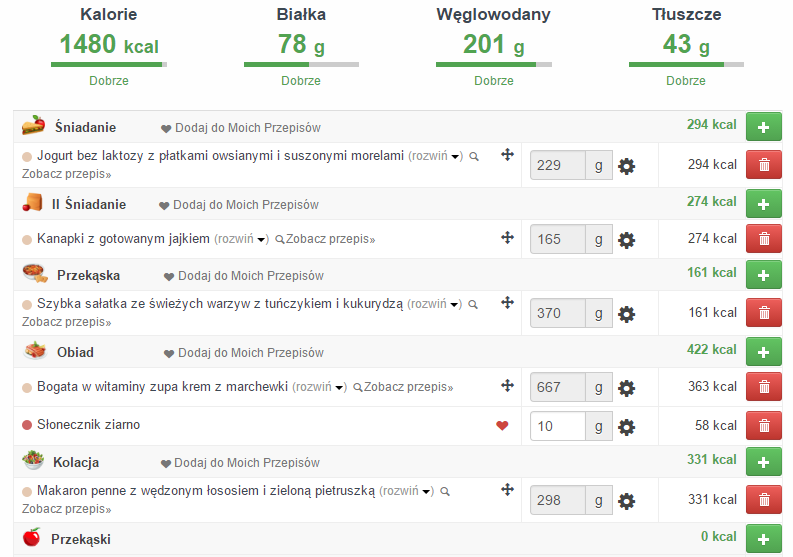Click gram input field for Słonecznik ziarno
Image resolution: width=793 pixels, height=557 pixels.
click(557, 427)
